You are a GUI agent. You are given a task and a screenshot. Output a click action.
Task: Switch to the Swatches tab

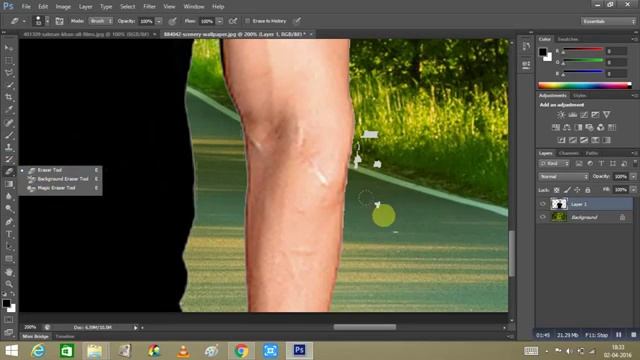click(568, 39)
